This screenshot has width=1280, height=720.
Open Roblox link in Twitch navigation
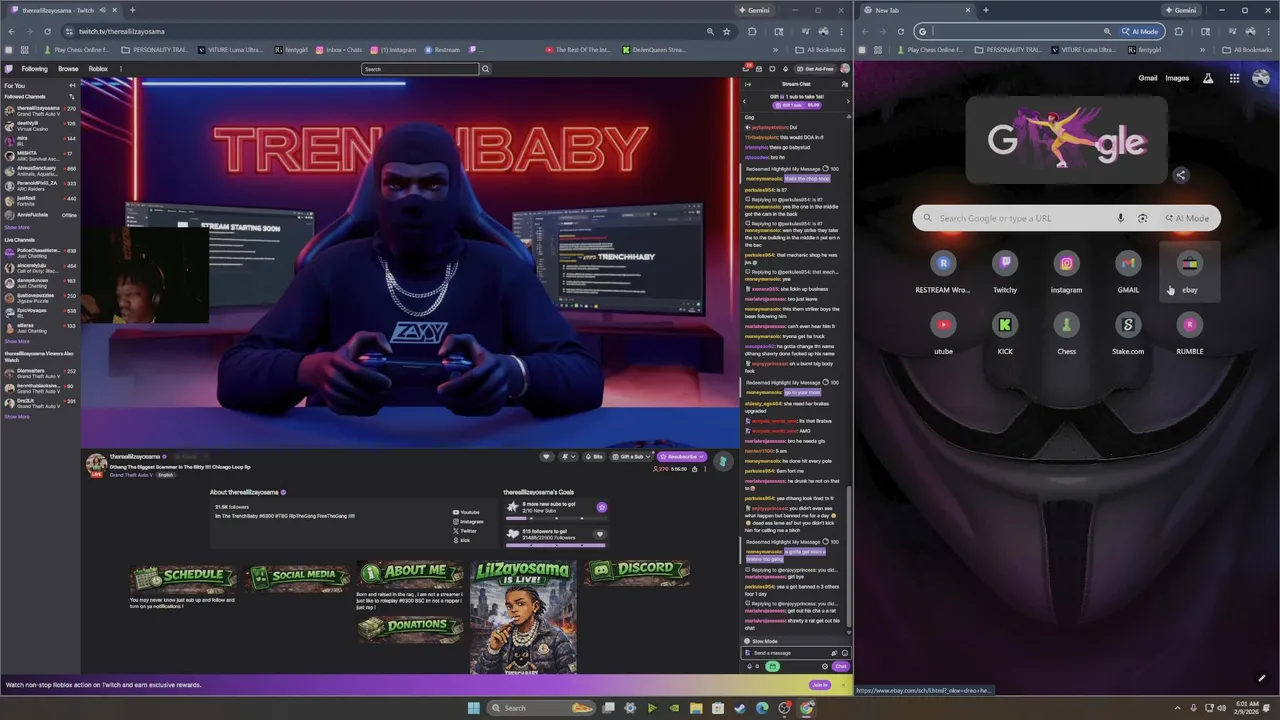pos(98,69)
